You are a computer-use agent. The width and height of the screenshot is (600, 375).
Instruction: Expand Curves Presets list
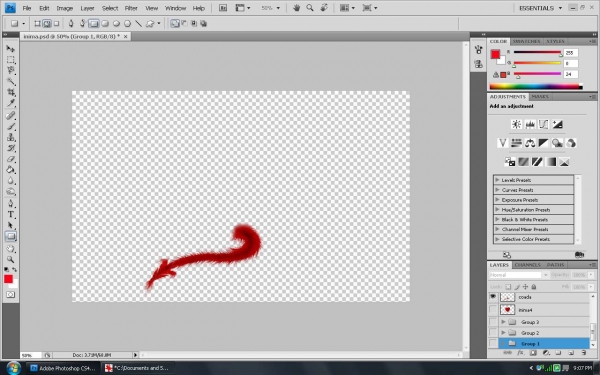497,190
